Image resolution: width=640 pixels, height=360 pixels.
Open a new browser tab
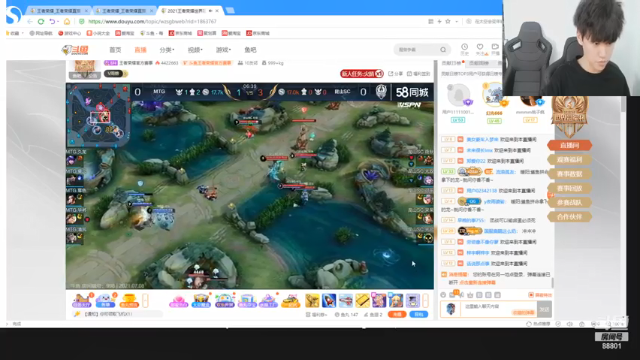230,11
